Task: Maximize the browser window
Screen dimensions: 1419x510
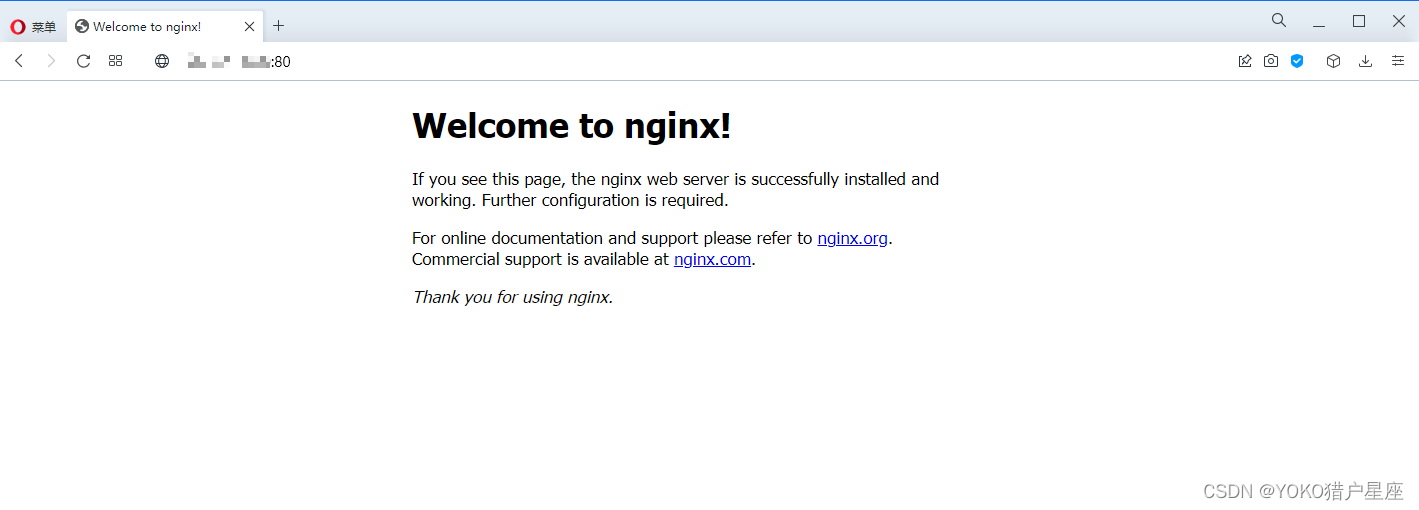Action: (1359, 21)
